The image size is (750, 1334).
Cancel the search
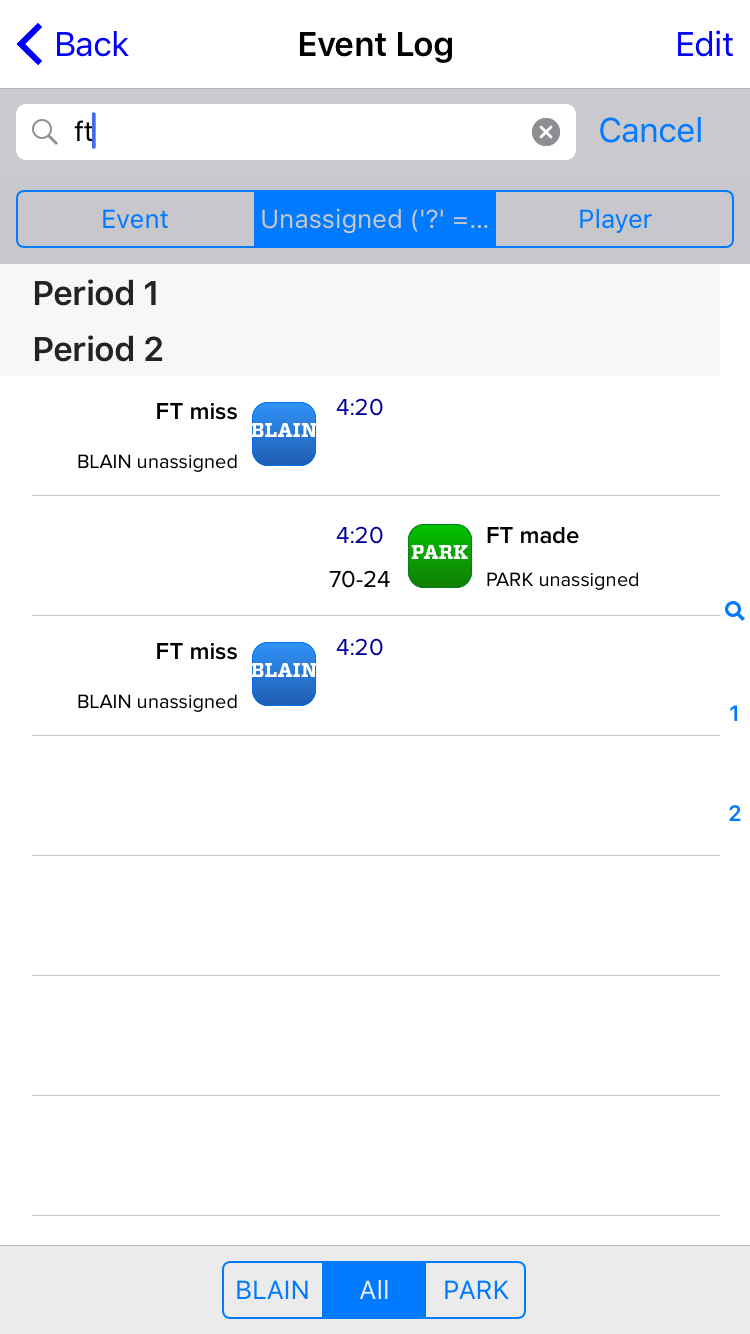click(651, 131)
